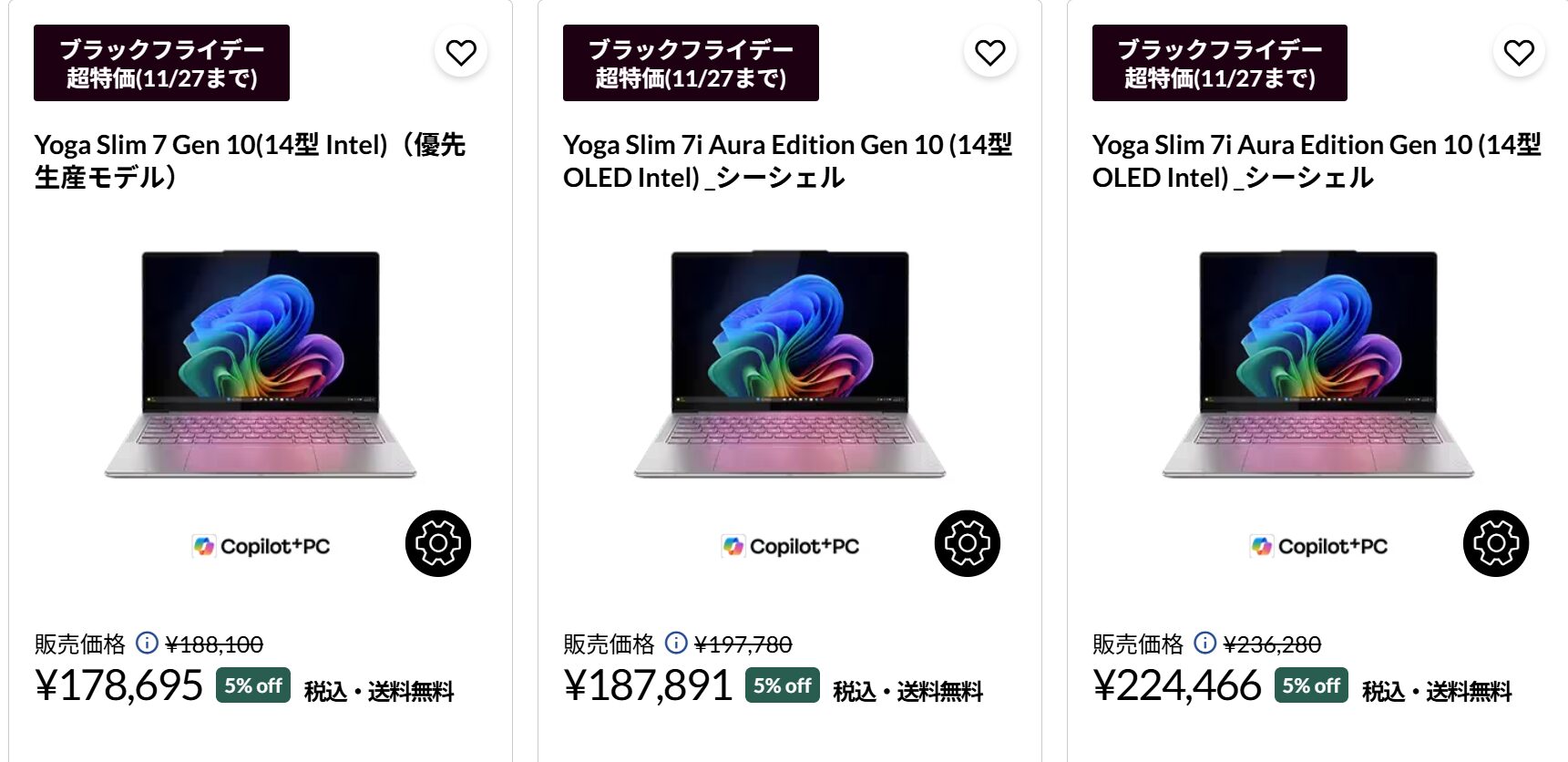Open the customize gear icon under the first laptop
This screenshot has width=1568, height=762.
(436, 543)
